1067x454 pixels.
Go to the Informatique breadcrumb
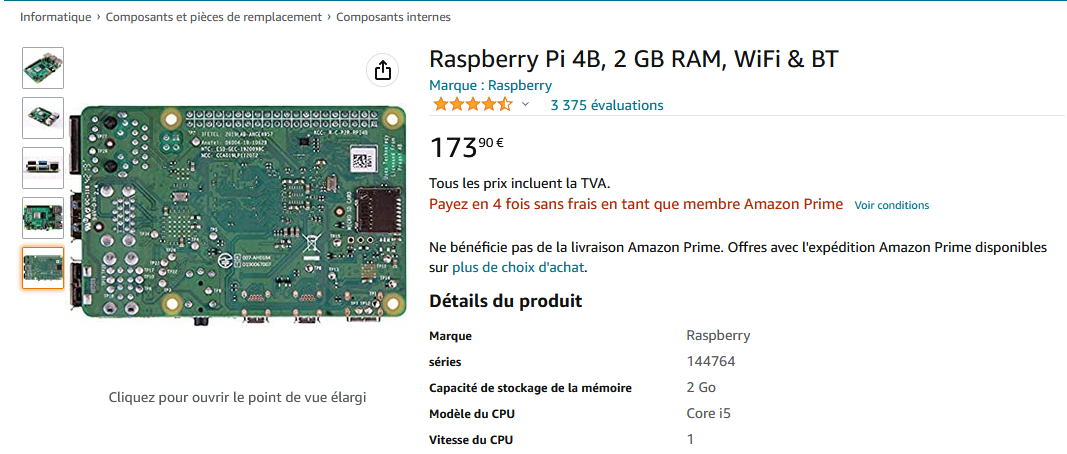click(x=55, y=17)
